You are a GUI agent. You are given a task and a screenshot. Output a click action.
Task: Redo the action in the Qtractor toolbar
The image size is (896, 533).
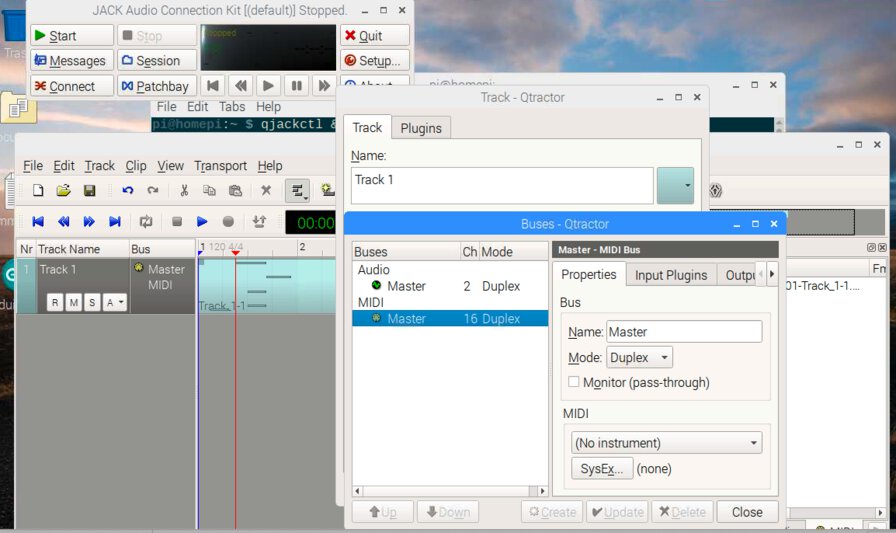point(153,191)
